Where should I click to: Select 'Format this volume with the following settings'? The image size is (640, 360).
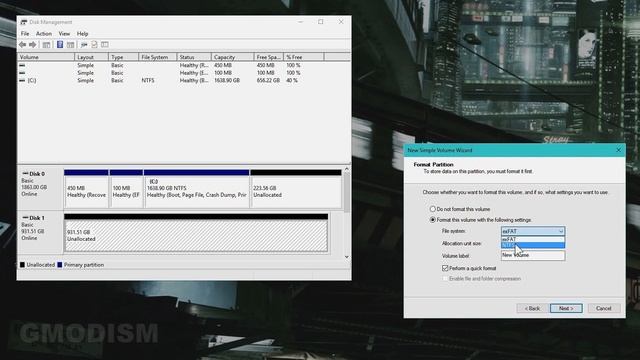pos(433,220)
